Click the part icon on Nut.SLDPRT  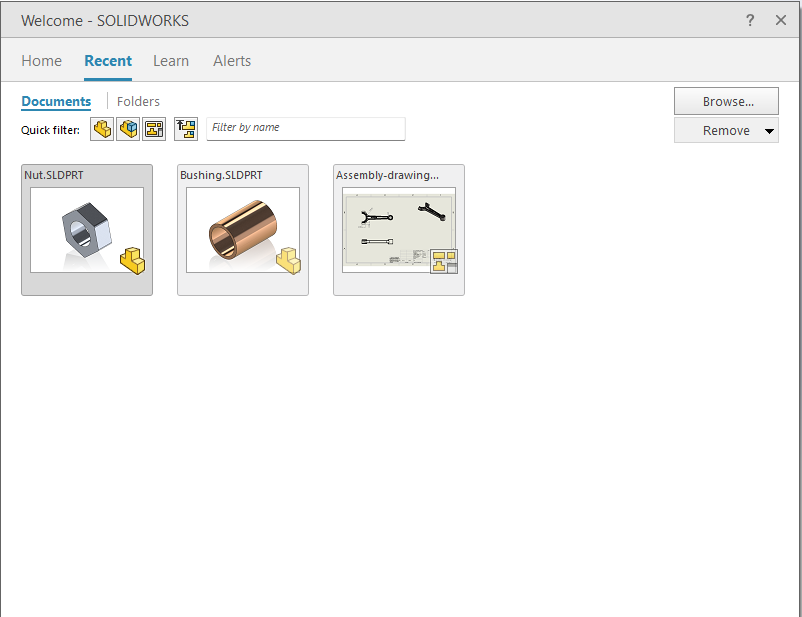(132, 260)
